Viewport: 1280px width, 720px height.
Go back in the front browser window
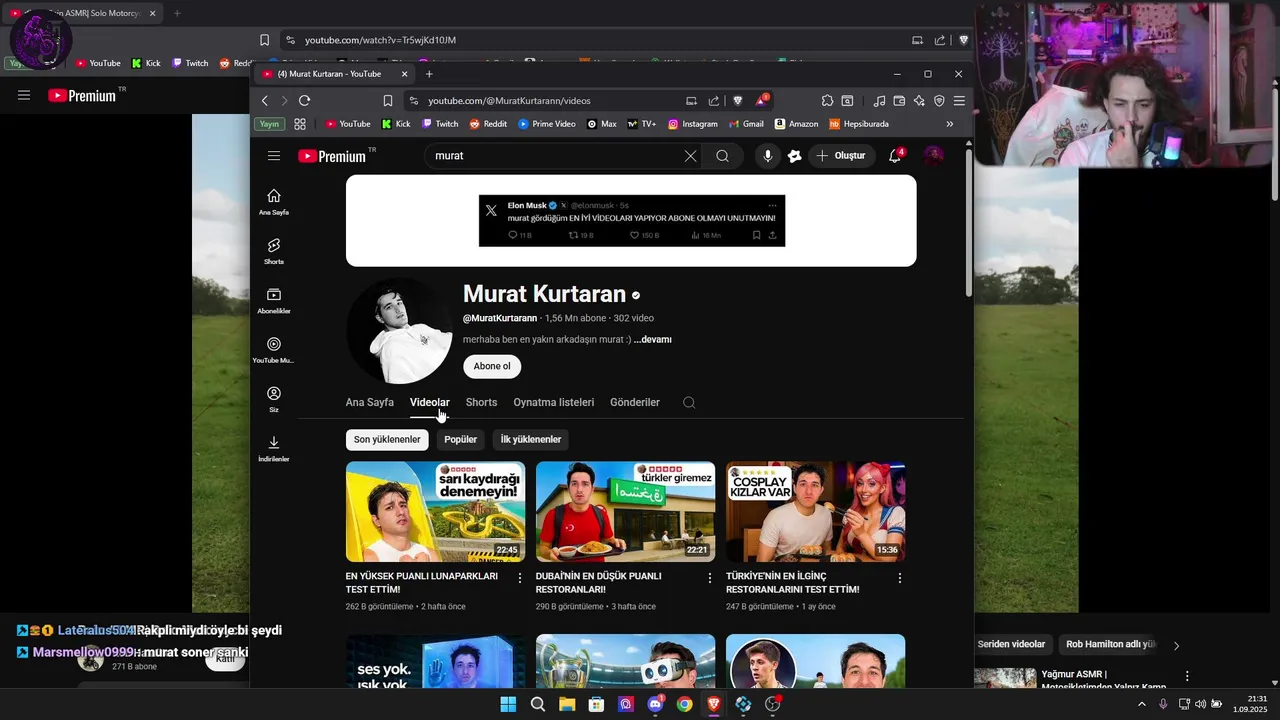[x=265, y=101]
